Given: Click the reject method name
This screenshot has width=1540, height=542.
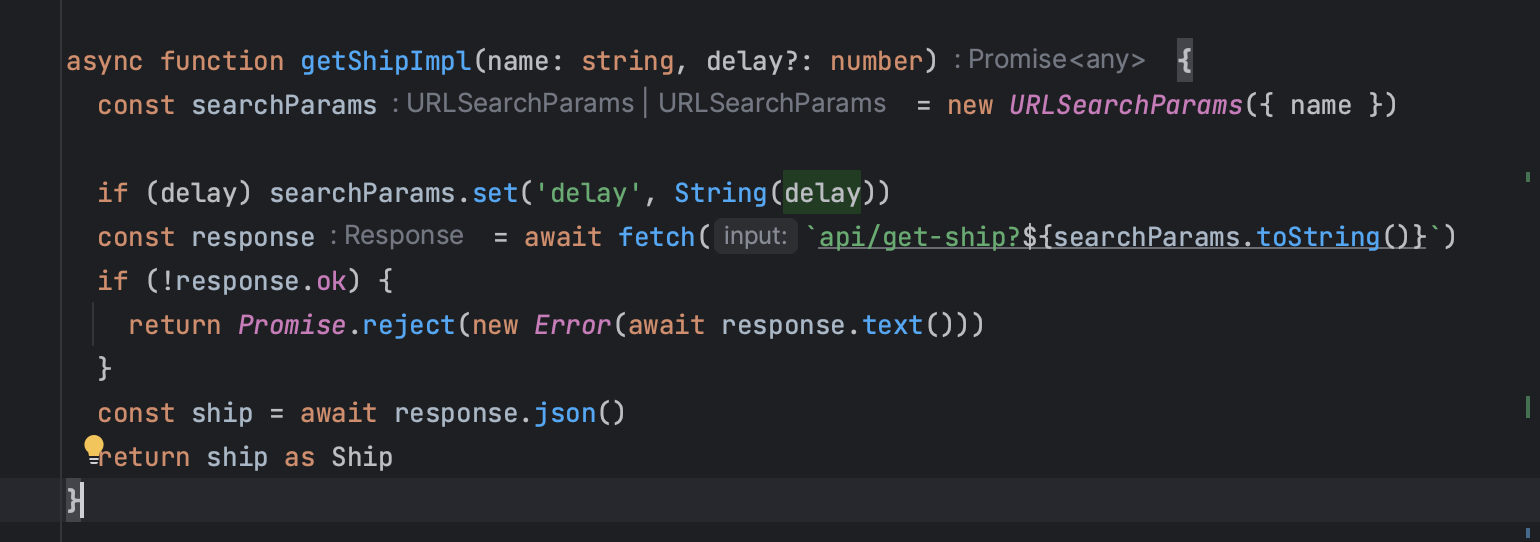Looking at the screenshot, I should (408, 325).
